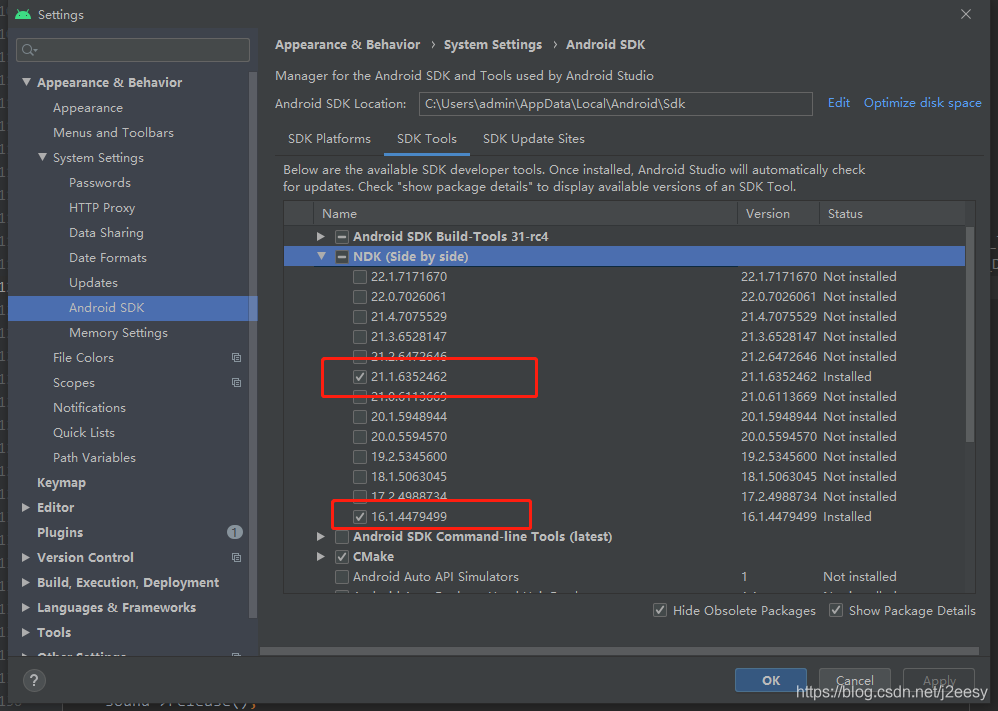The height and width of the screenshot is (711, 998).
Task: Toggle Hide Obsolete Packages checkbox
Action: (x=660, y=610)
